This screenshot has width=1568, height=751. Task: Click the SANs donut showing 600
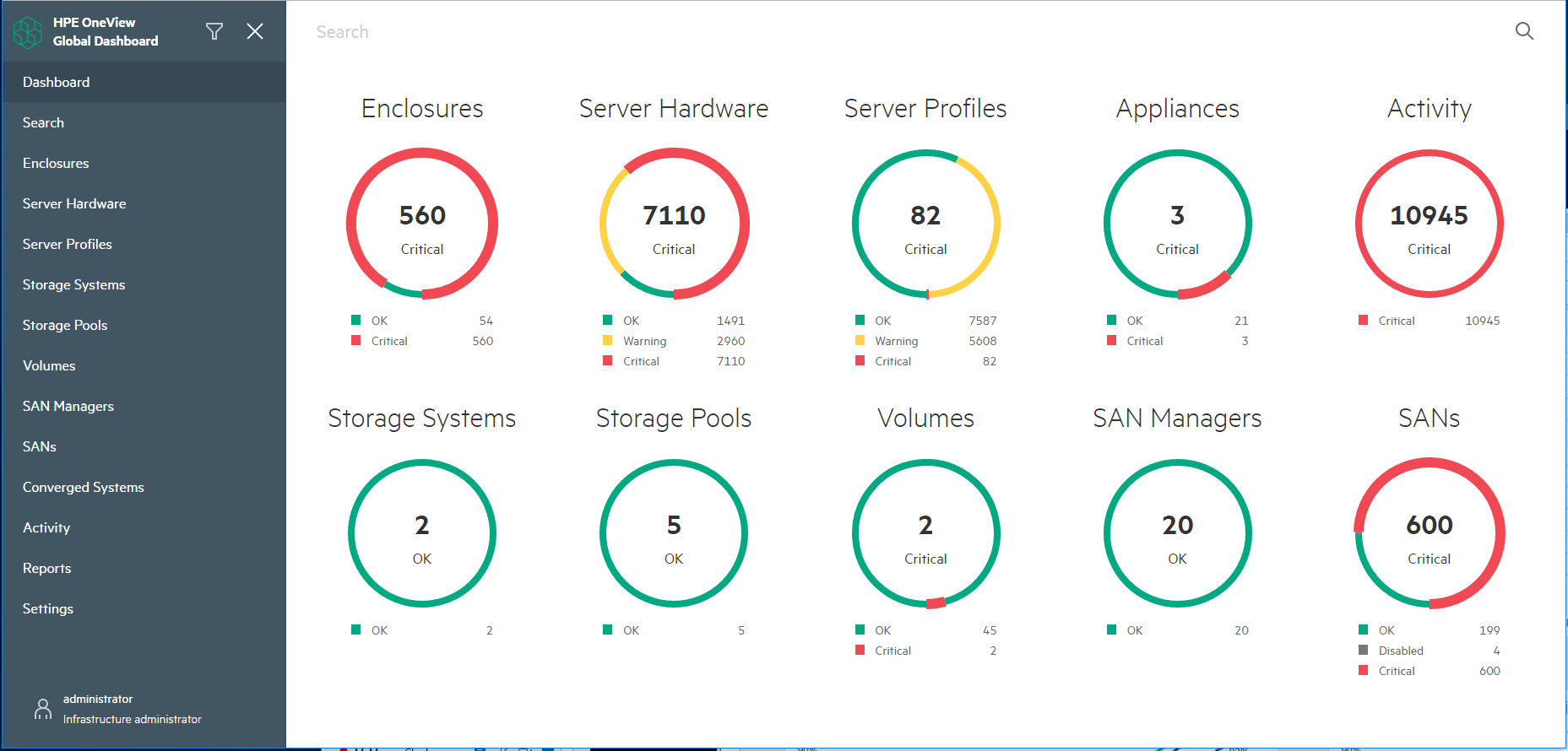point(1429,533)
